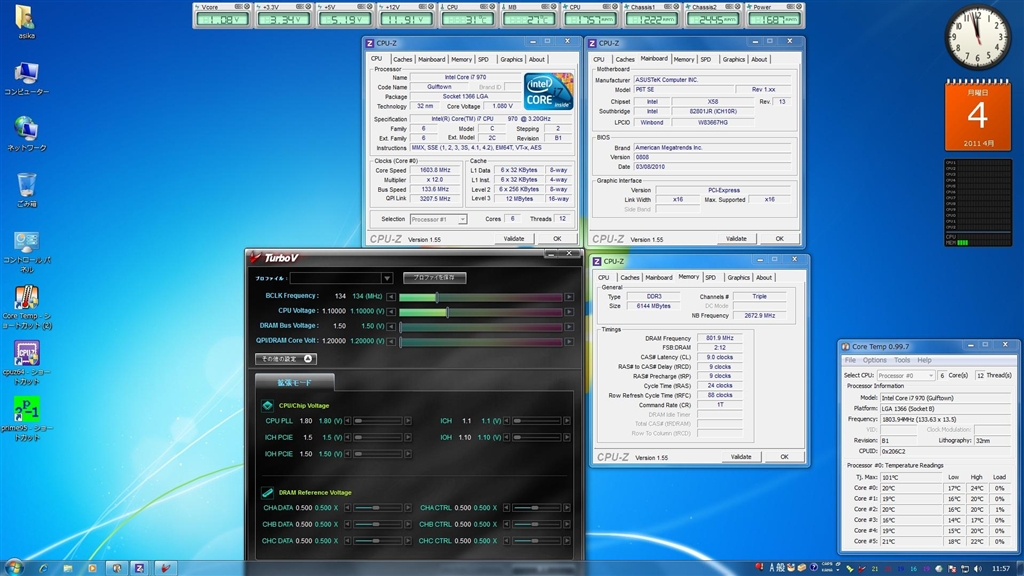This screenshot has width=1024, height=576.
Task: Select the Network desktop icon
Action: pos(26,134)
